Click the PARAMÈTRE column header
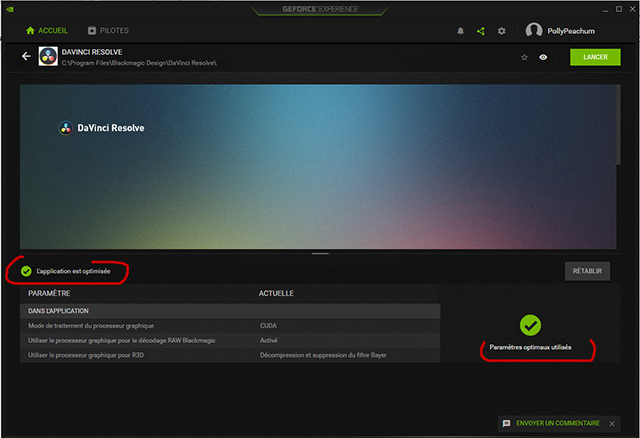The width and height of the screenshot is (640, 438). [49, 293]
